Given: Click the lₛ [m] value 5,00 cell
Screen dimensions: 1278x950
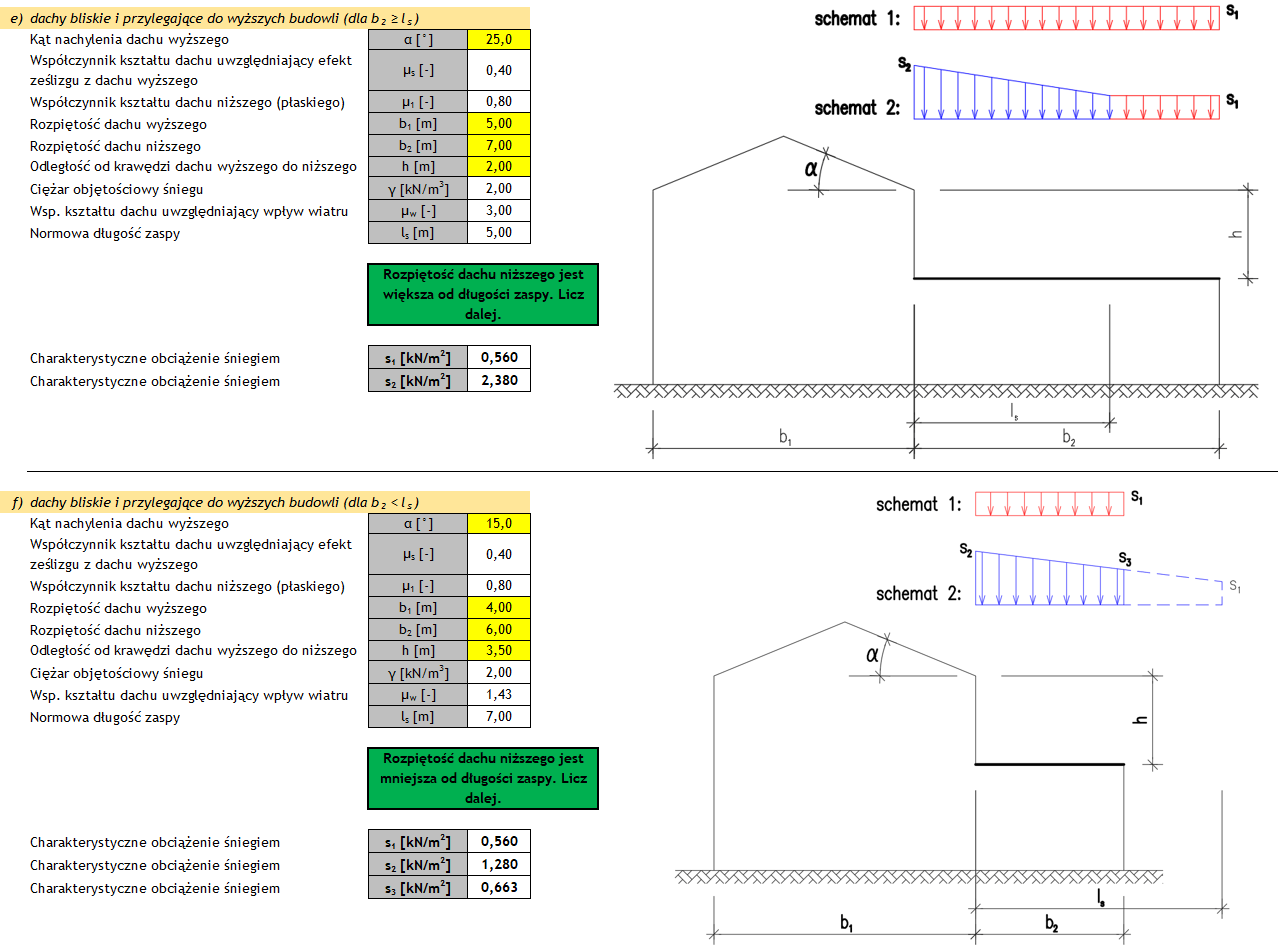Looking at the screenshot, I should (498, 233).
